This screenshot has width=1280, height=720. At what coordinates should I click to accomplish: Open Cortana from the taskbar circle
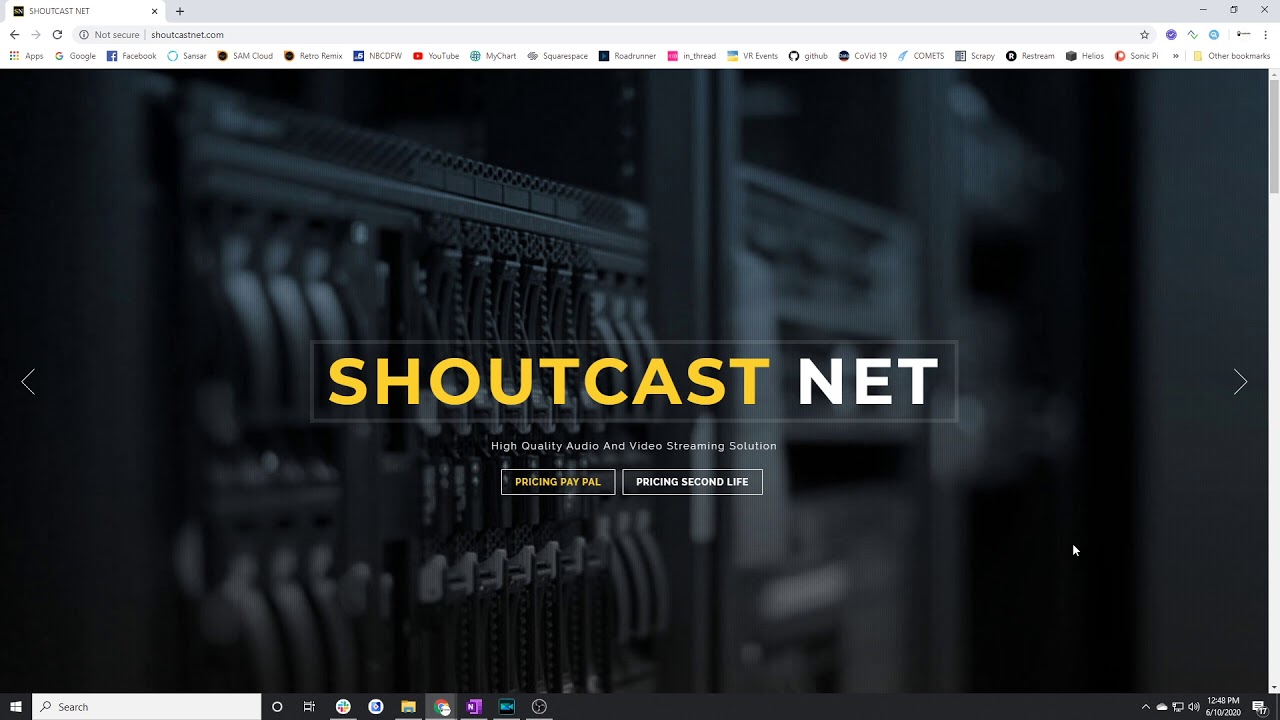[277, 707]
